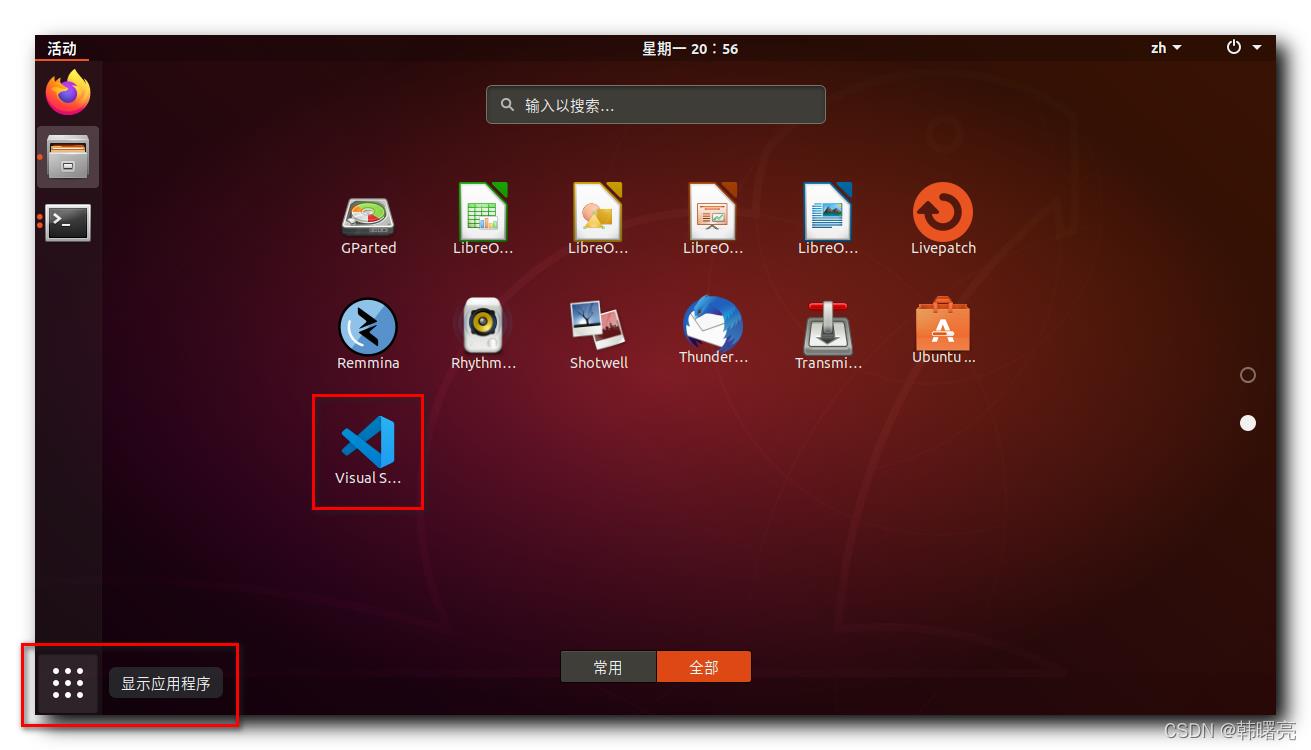Launch LibreOffice Calc with green spreadsheet icon
The image size is (1311, 750).
tap(483, 219)
